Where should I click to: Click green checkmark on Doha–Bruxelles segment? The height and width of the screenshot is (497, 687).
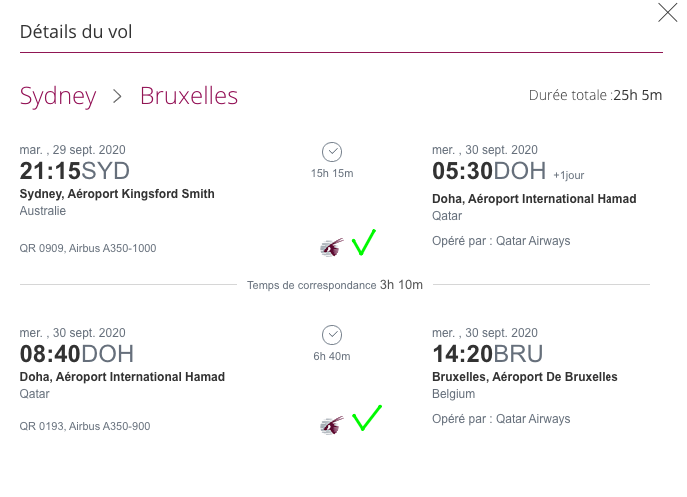[x=366, y=418]
